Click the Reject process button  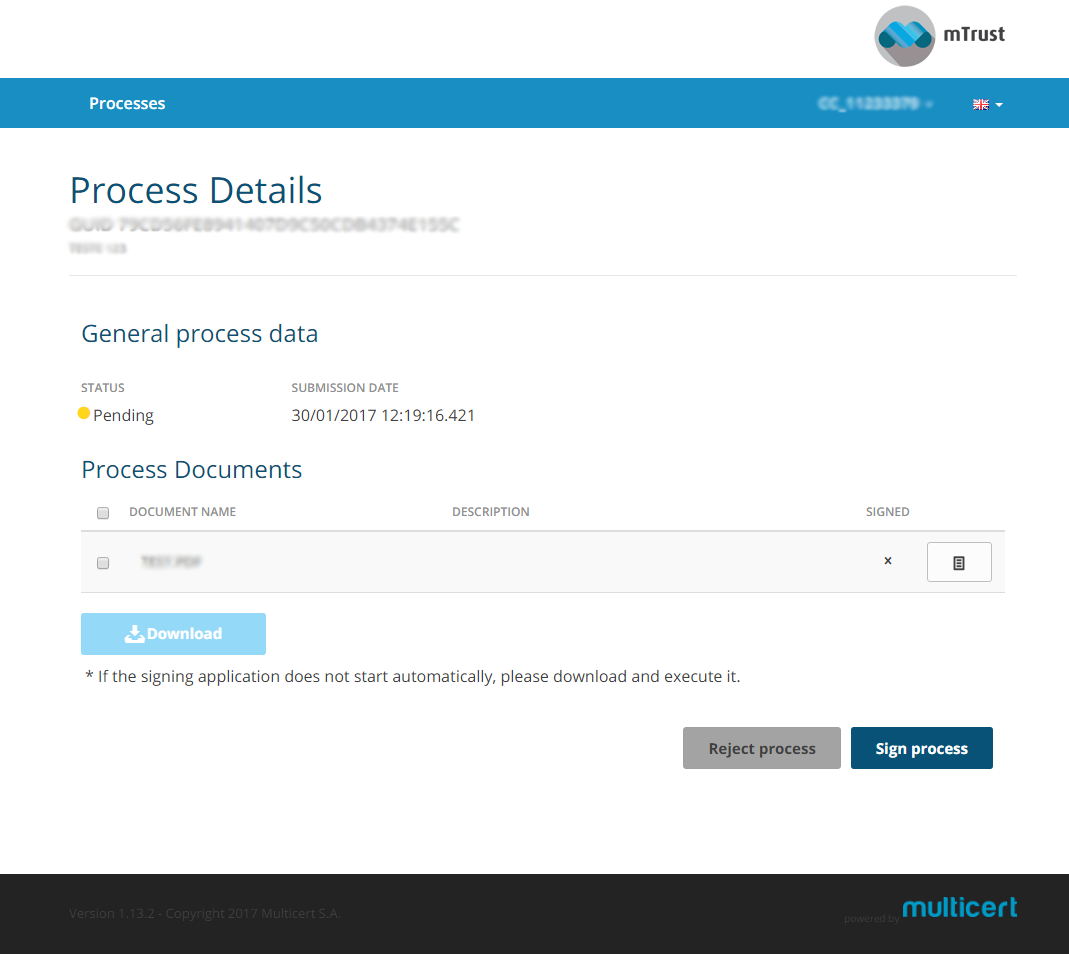pos(761,748)
